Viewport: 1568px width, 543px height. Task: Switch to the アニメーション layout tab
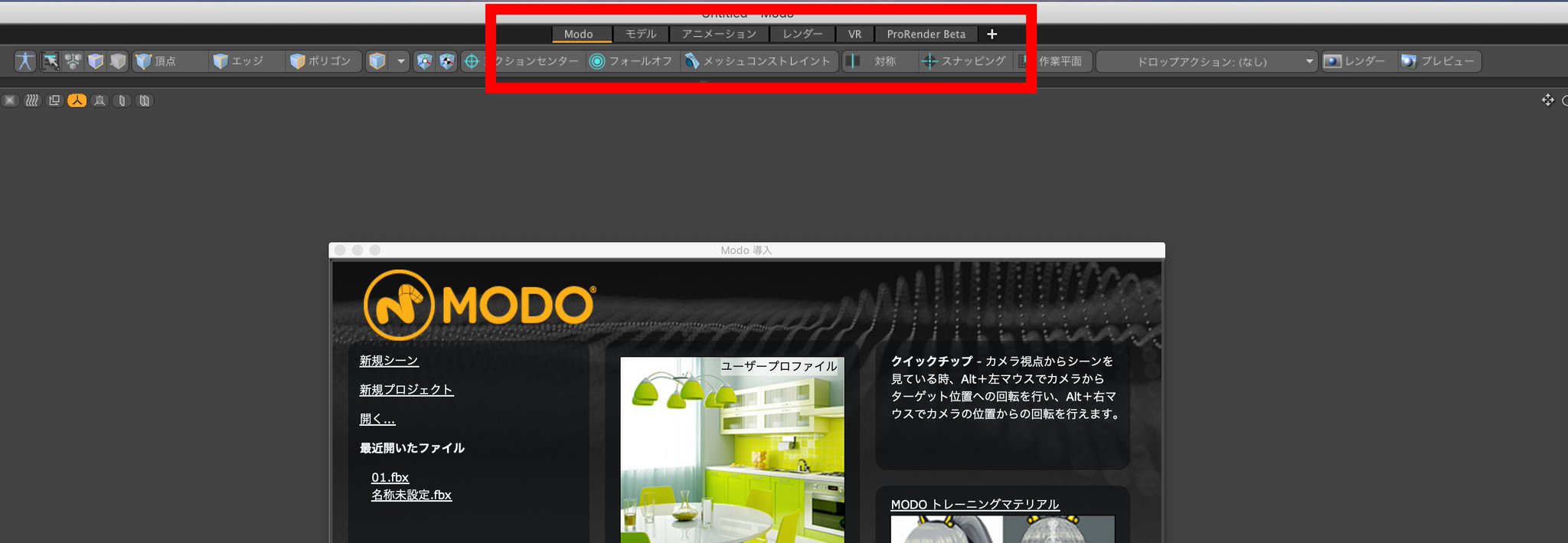(x=719, y=34)
